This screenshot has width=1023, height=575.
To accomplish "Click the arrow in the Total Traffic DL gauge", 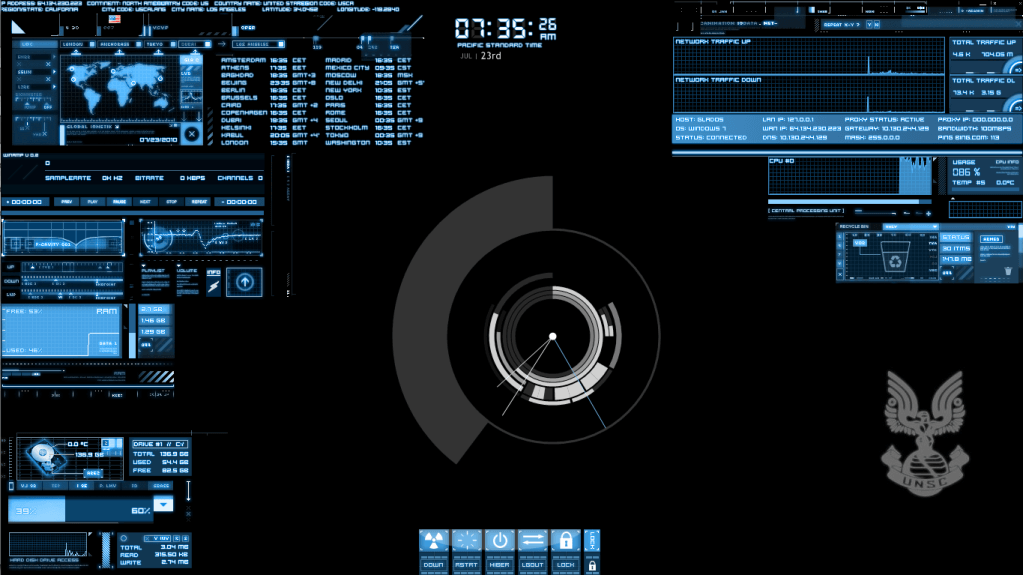I will pos(1018,108).
